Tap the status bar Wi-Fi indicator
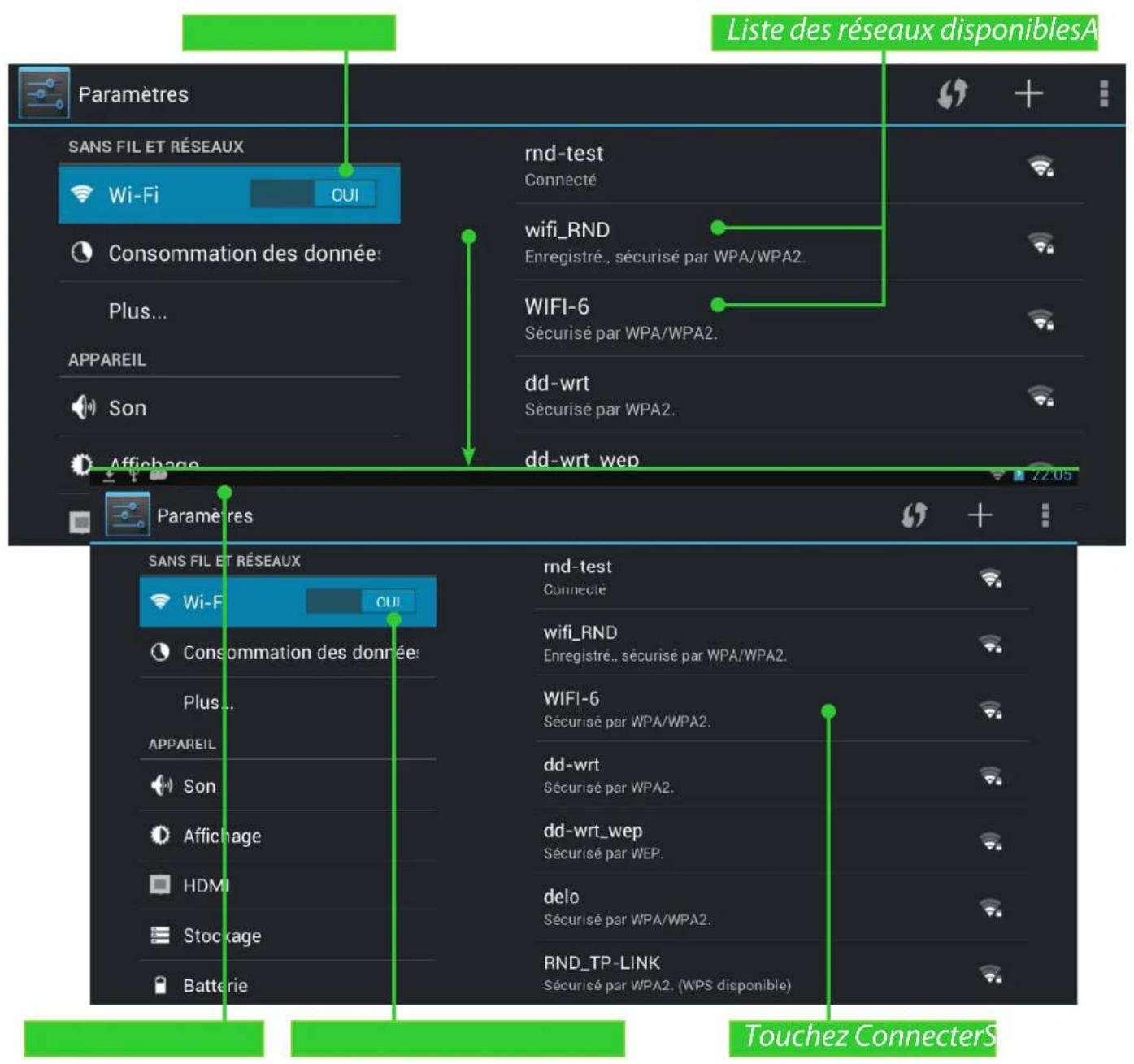The width and height of the screenshot is (1134, 1064). (997, 476)
